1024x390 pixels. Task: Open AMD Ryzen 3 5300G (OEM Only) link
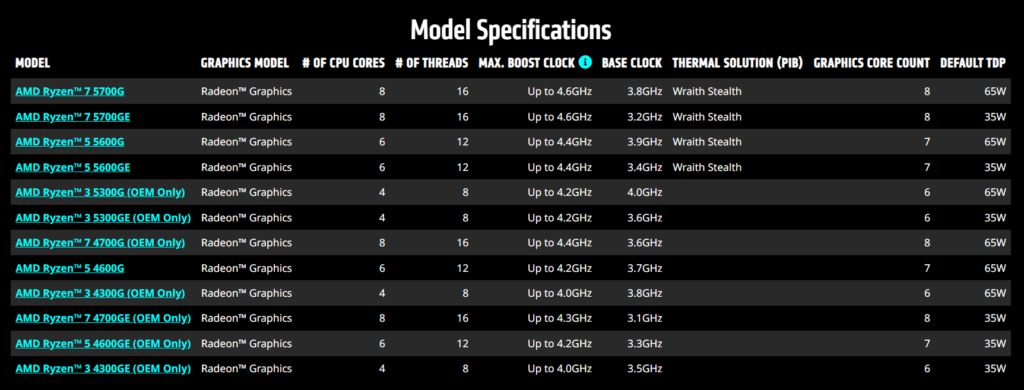(x=100, y=192)
